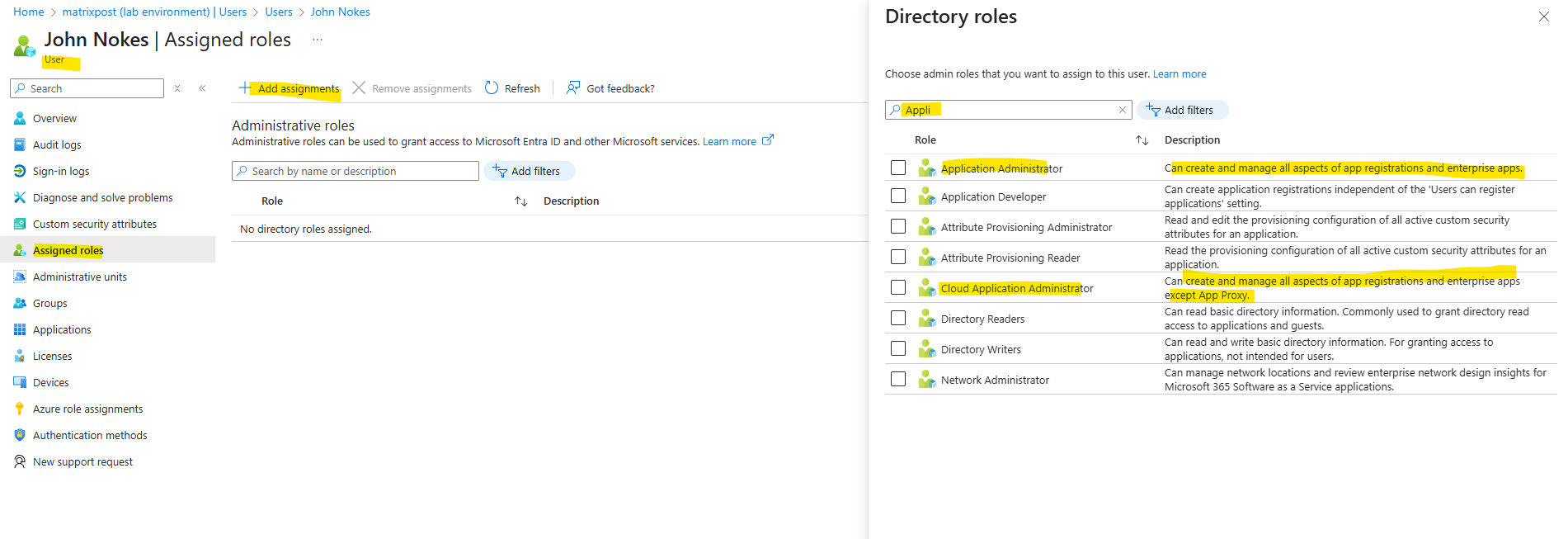Image resolution: width=1568 pixels, height=539 pixels.
Task: Click the Audit logs sidebar icon
Action: (20, 144)
